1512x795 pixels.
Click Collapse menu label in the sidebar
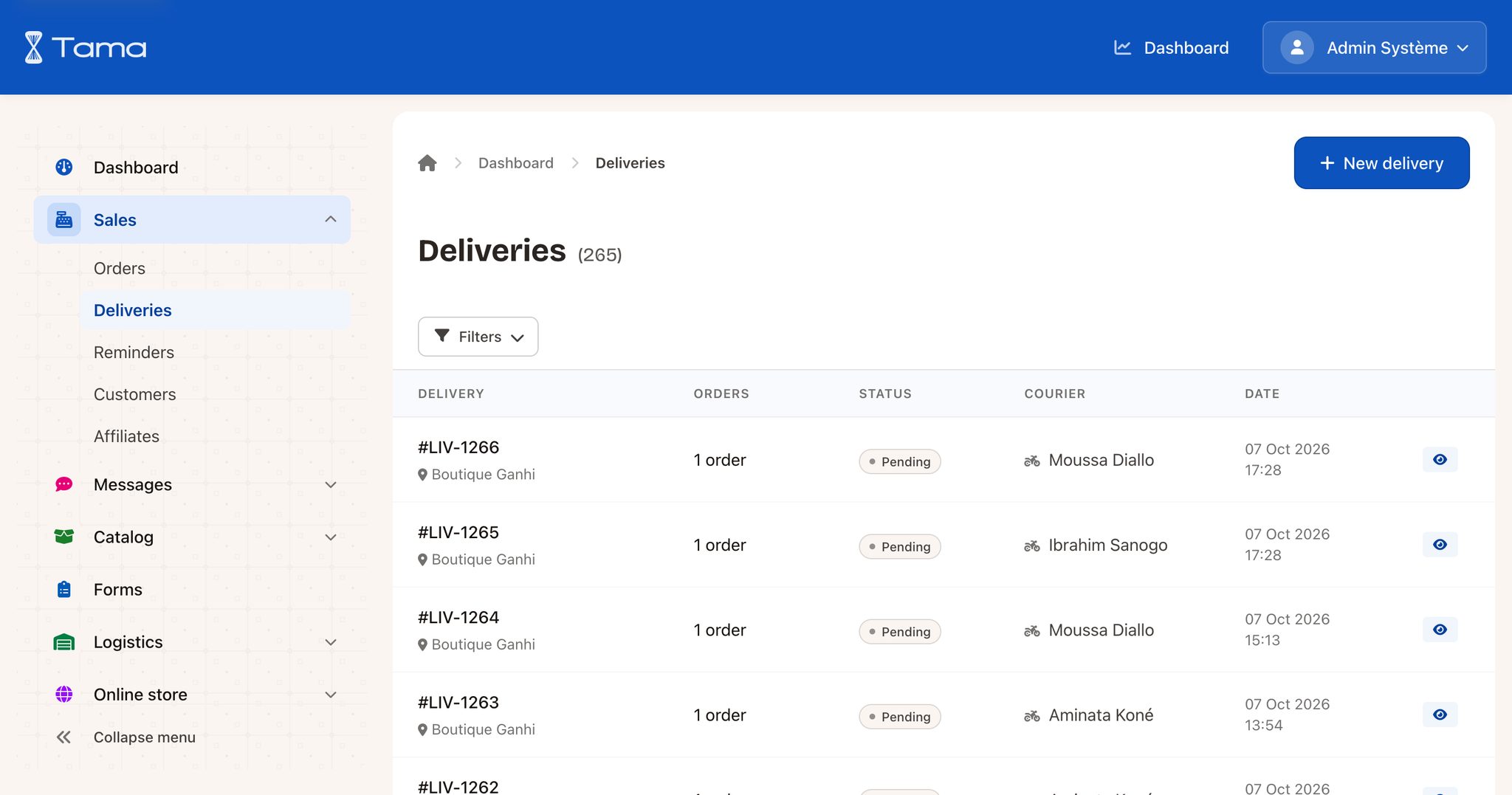click(145, 737)
